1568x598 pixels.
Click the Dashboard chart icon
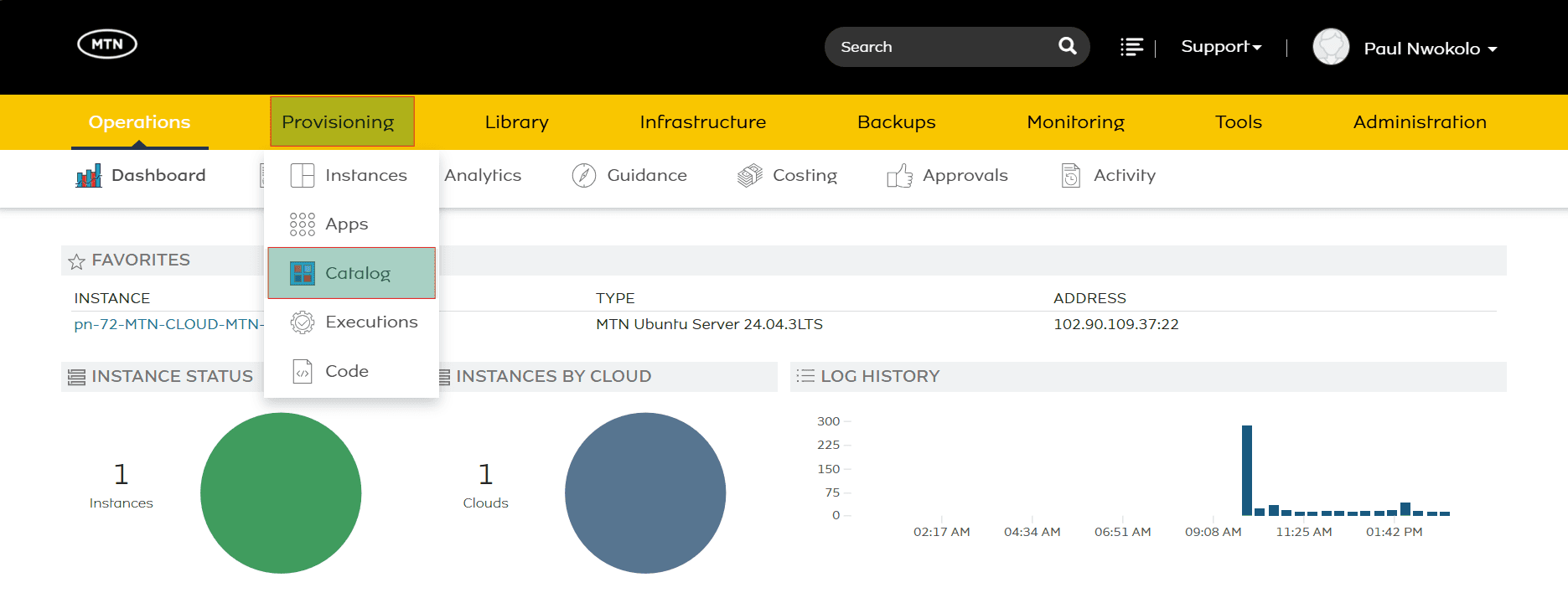click(89, 175)
